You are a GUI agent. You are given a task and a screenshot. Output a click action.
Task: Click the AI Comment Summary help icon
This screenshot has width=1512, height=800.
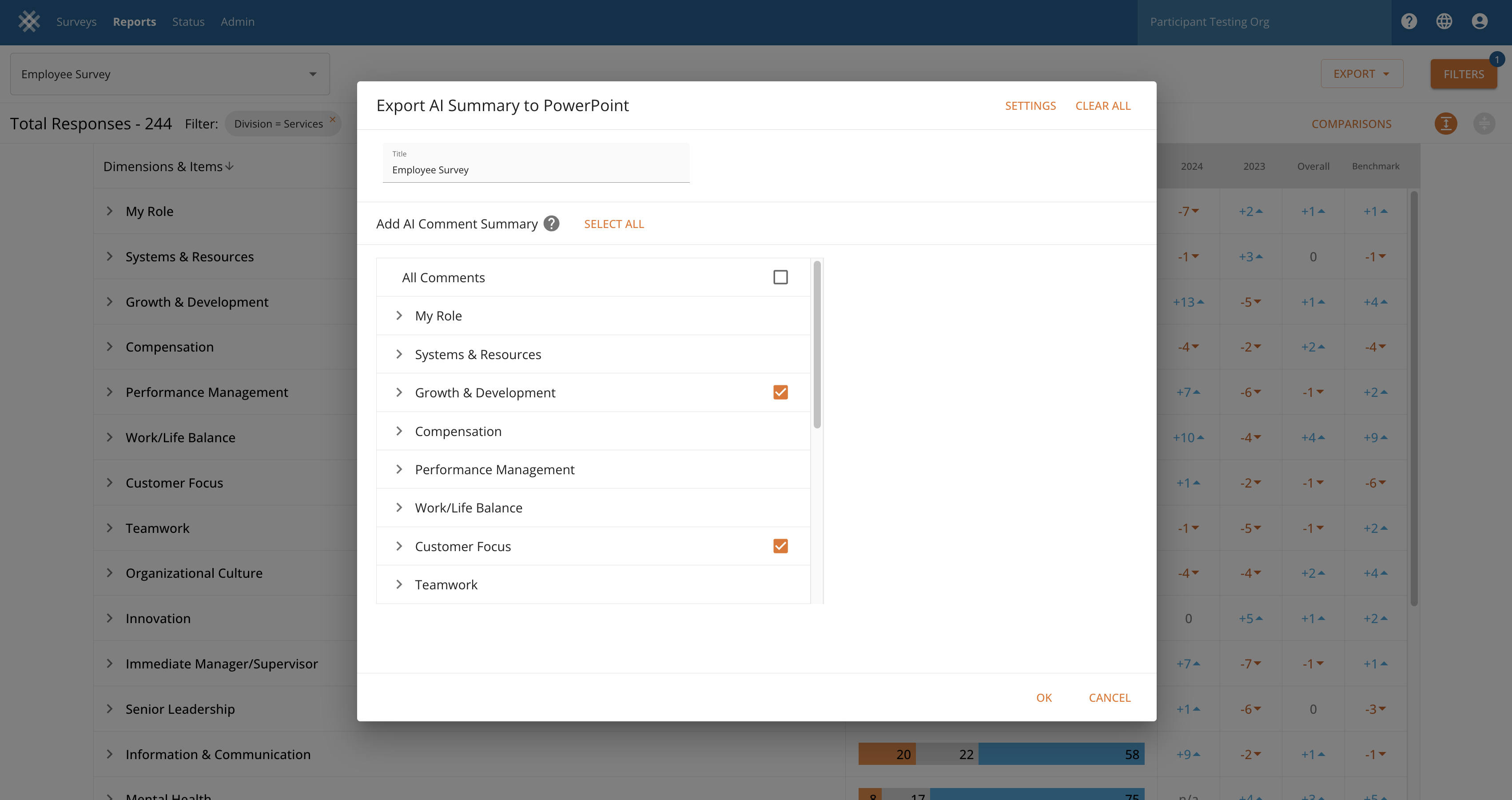[x=551, y=224]
